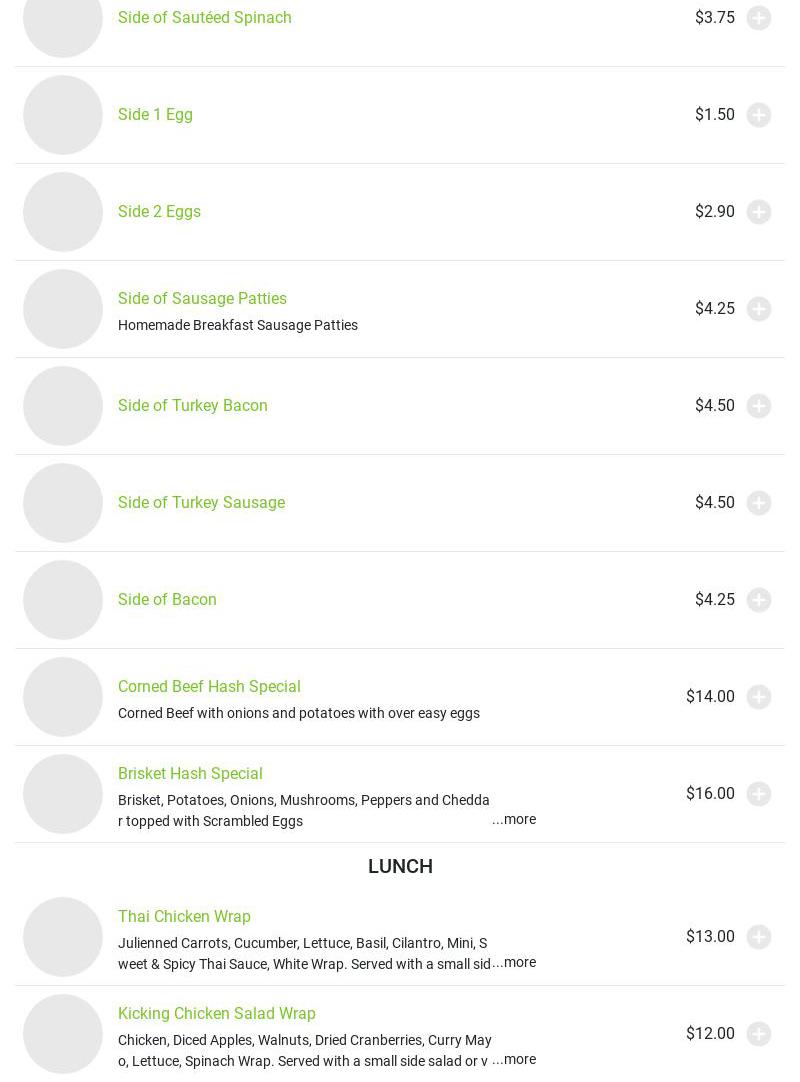This screenshot has width=800, height=1082.
Task: Open the Corned Beef Hash Special item
Action: click(209, 687)
